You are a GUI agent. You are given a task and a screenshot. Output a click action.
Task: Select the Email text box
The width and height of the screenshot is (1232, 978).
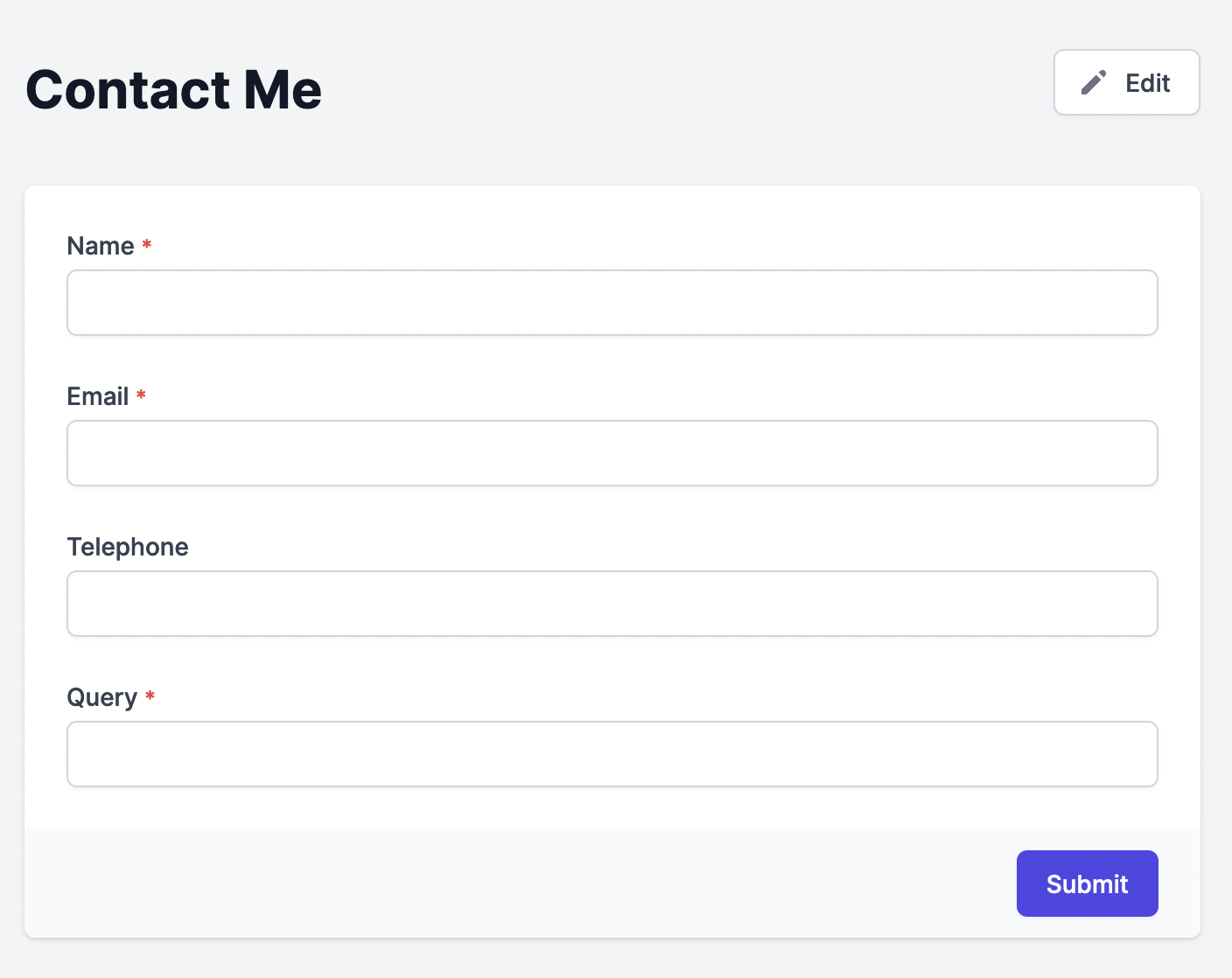click(612, 453)
